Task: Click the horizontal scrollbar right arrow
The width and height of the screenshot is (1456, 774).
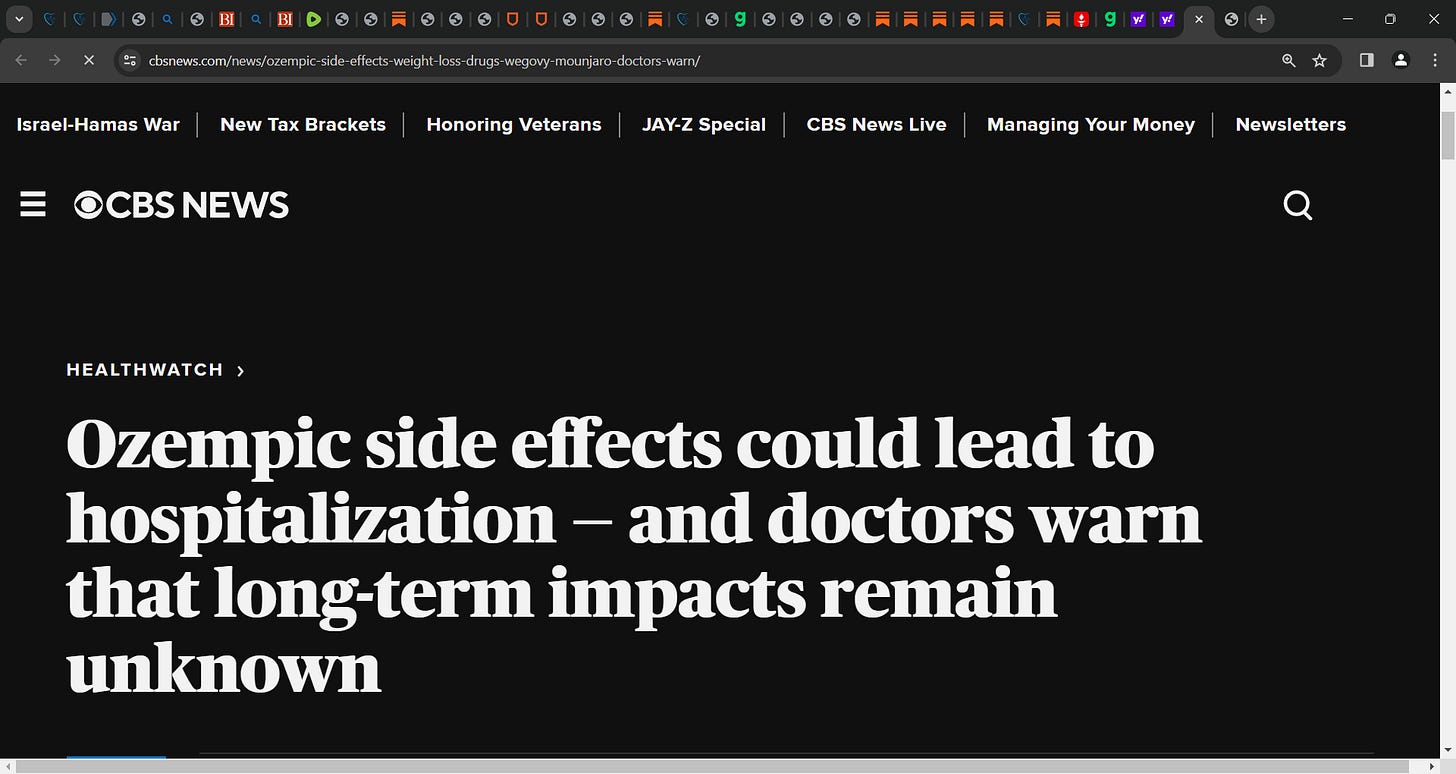Action: click(1431, 766)
